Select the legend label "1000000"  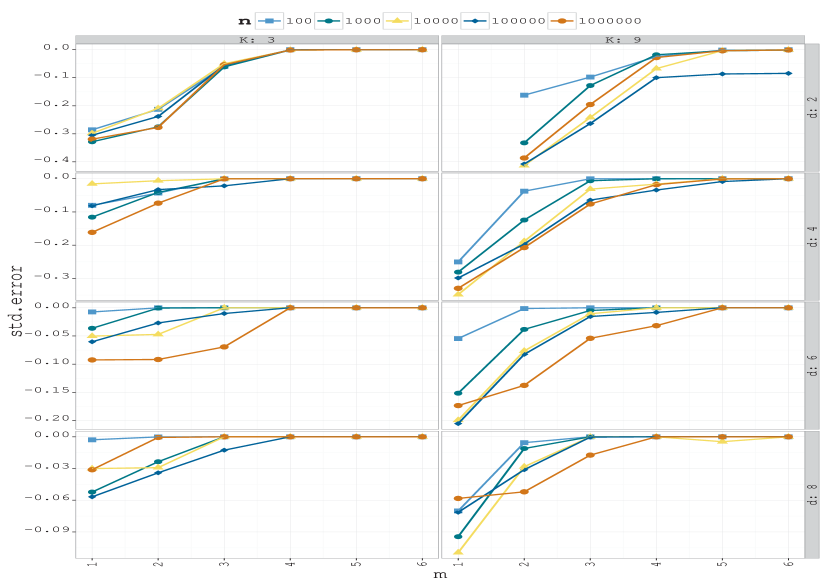(610, 21)
